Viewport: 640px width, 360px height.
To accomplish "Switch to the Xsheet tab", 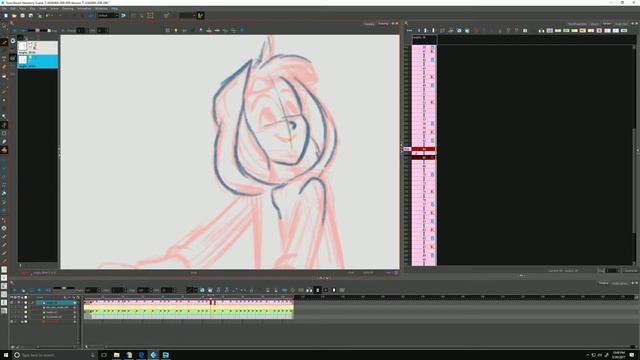I will pyautogui.click(x=607, y=24).
